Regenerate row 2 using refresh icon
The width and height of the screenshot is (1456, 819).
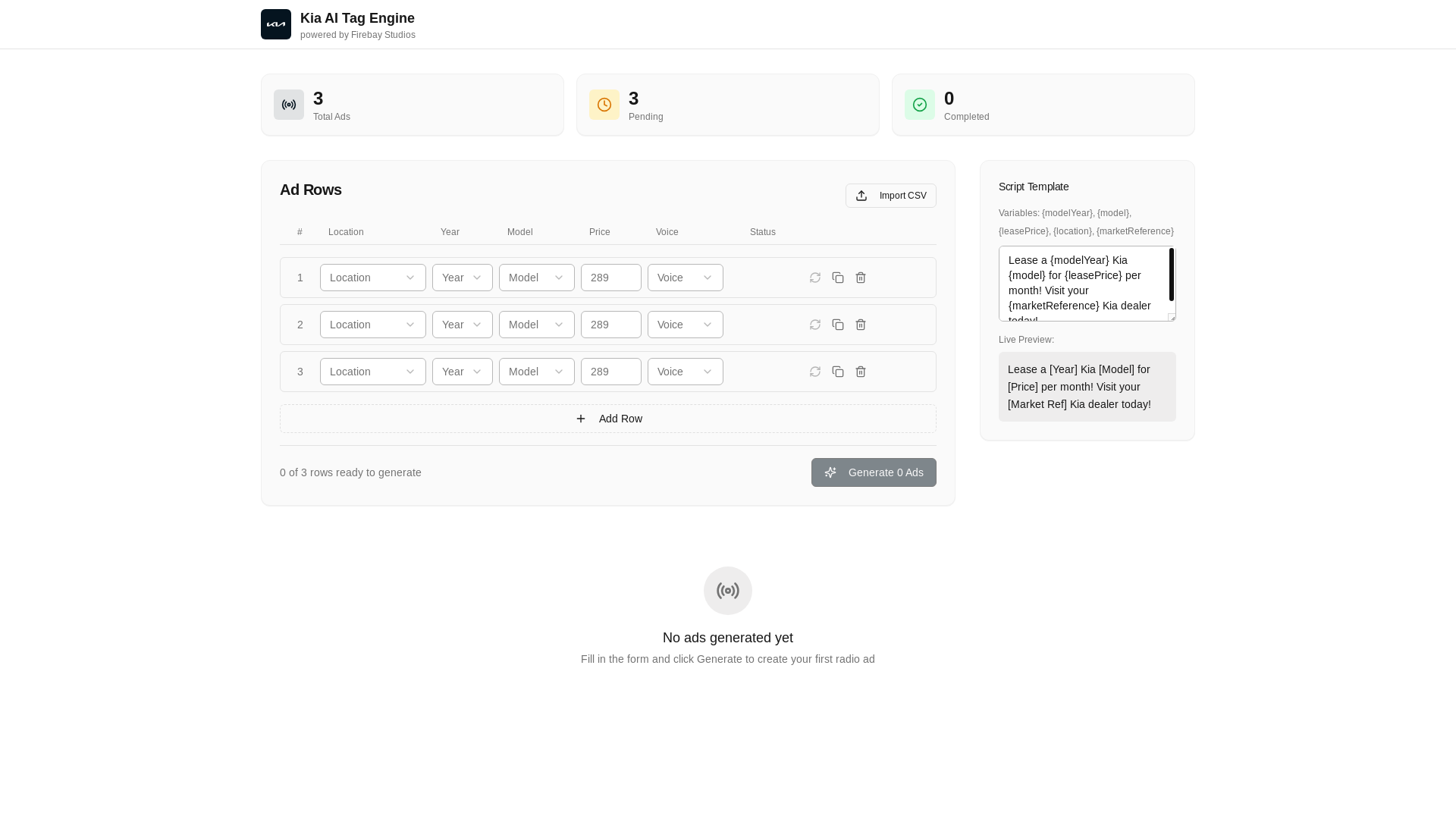(x=815, y=325)
